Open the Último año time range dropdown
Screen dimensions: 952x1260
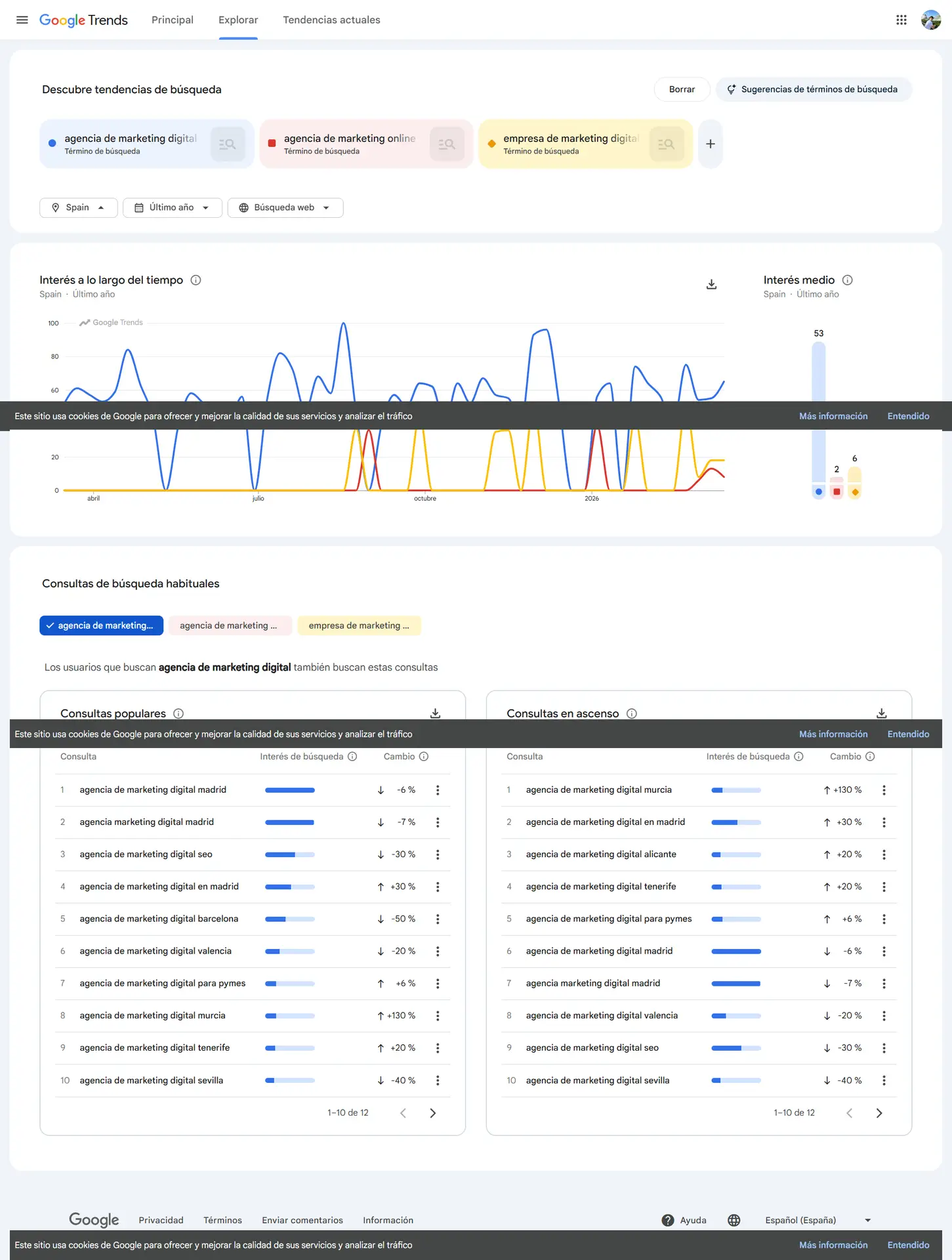pyautogui.click(x=172, y=207)
